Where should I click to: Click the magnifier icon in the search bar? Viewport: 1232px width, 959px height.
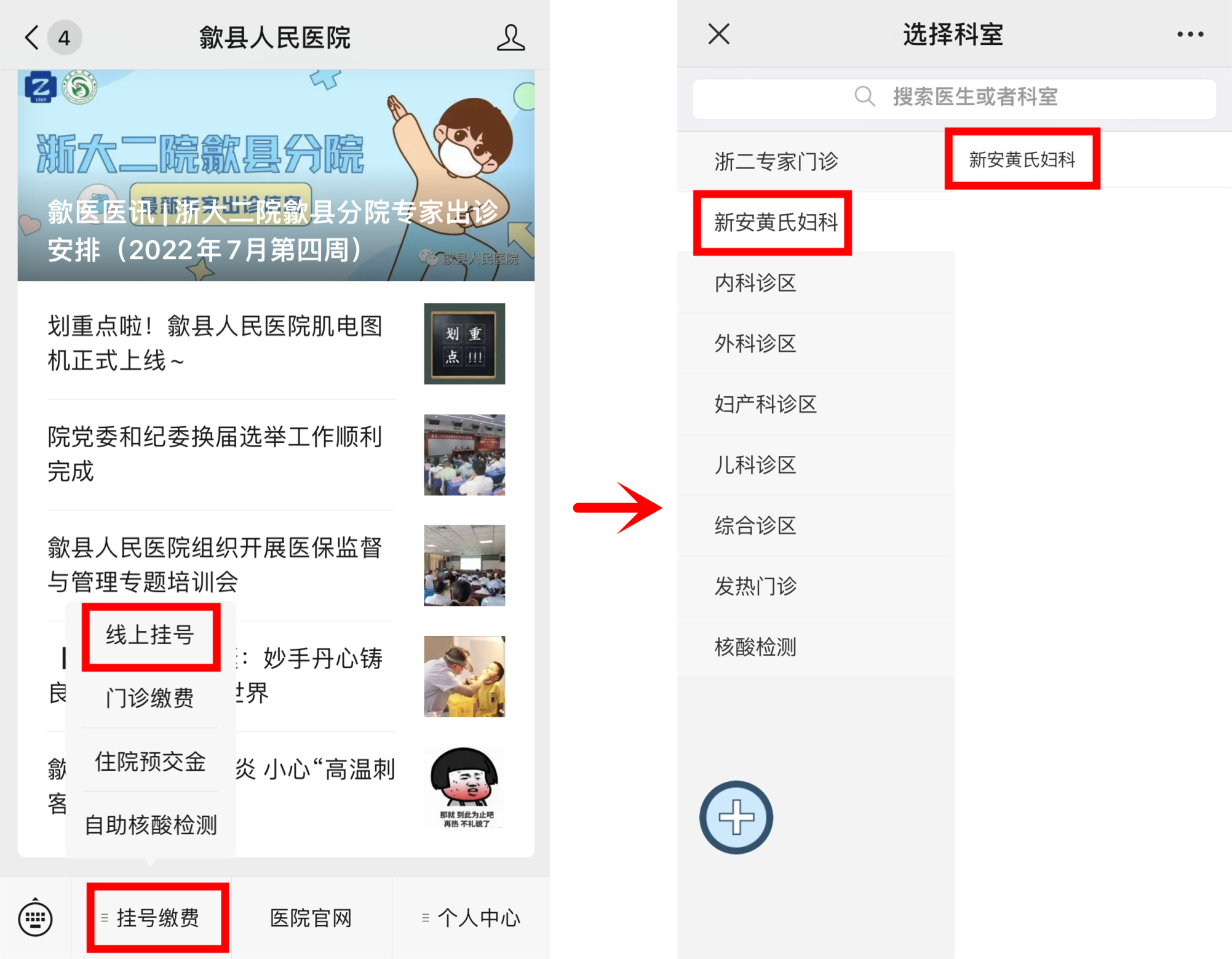click(x=864, y=97)
